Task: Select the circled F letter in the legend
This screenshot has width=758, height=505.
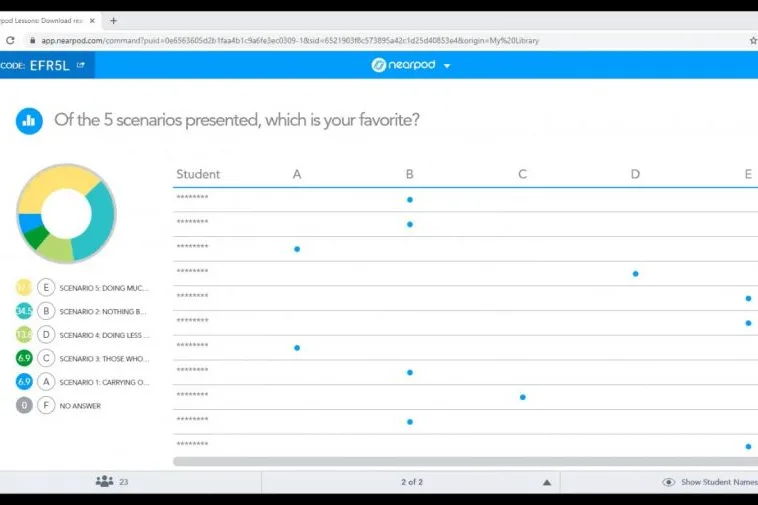Action: [46, 405]
